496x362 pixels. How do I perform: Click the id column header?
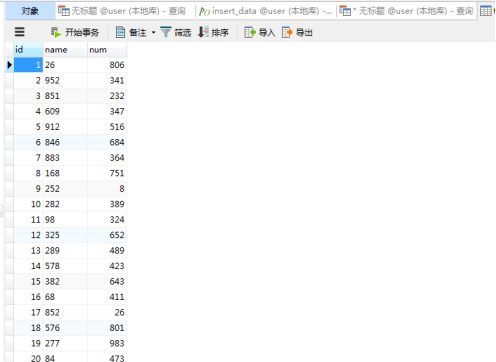click(28, 50)
